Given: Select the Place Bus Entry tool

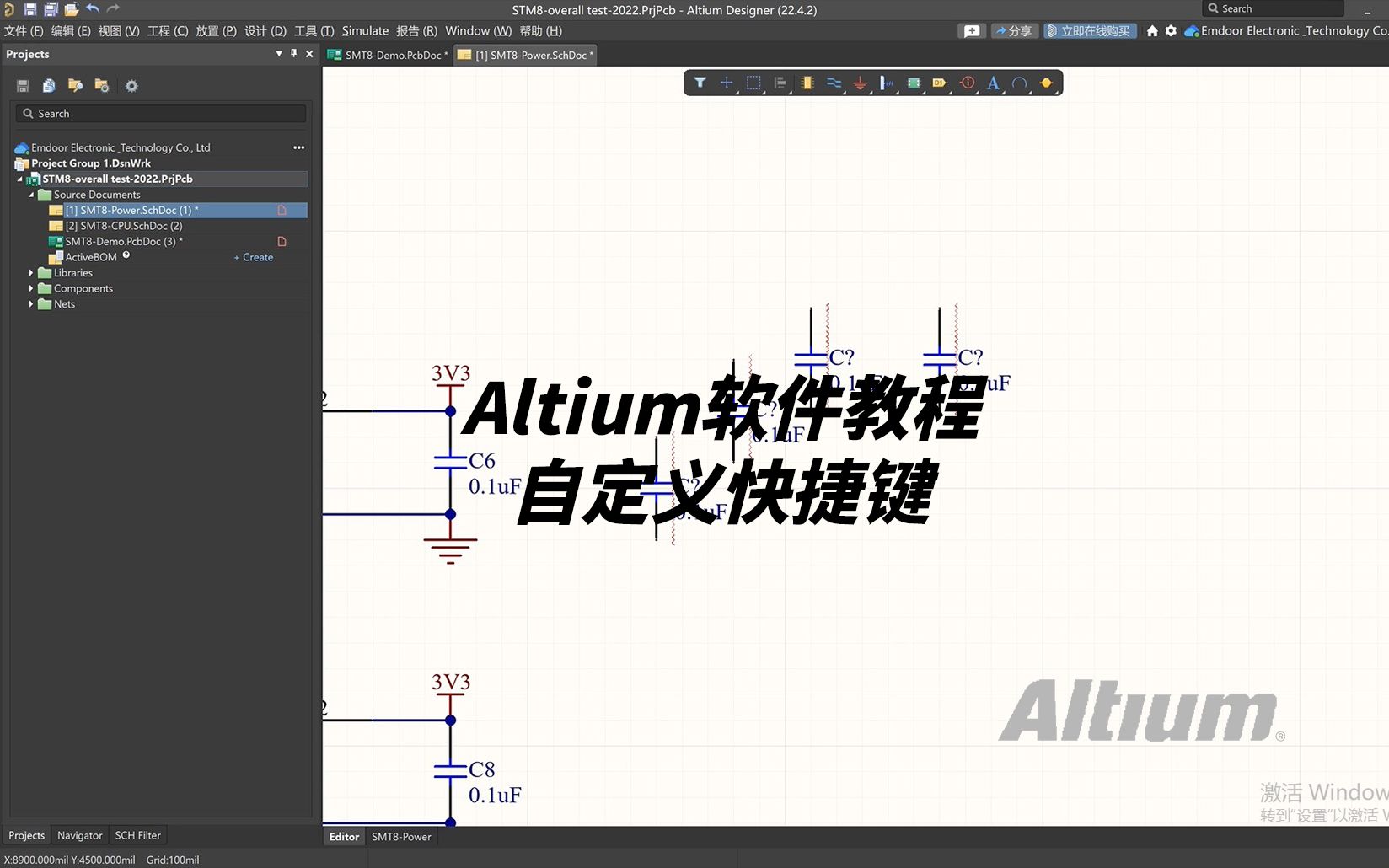Looking at the screenshot, I should point(887,83).
